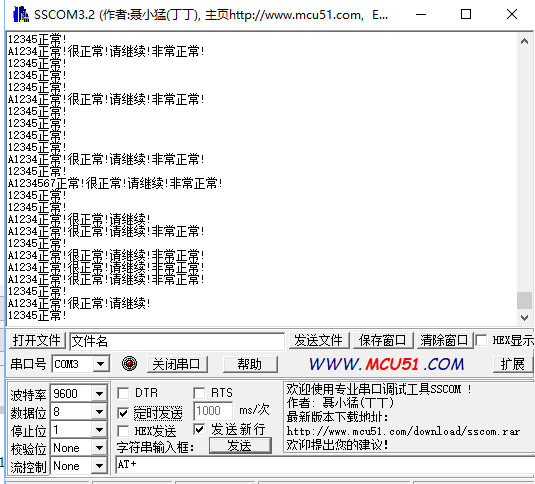Click the 关闭串口 button

click(x=177, y=364)
